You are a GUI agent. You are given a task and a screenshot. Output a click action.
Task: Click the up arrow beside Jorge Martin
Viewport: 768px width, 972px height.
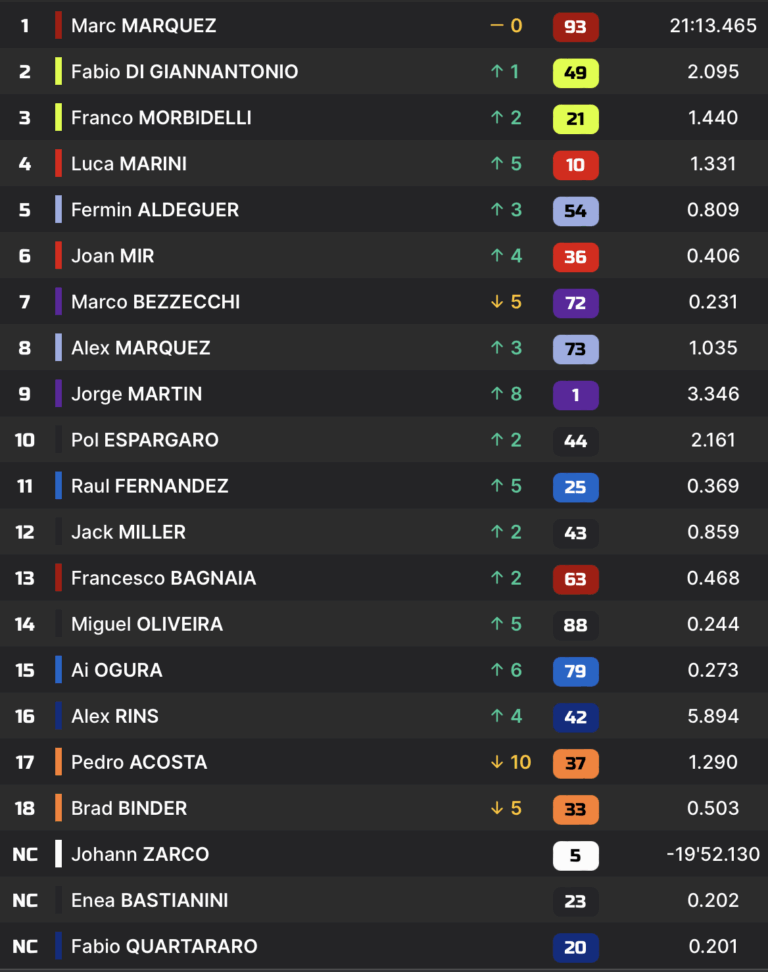click(496, 394)
